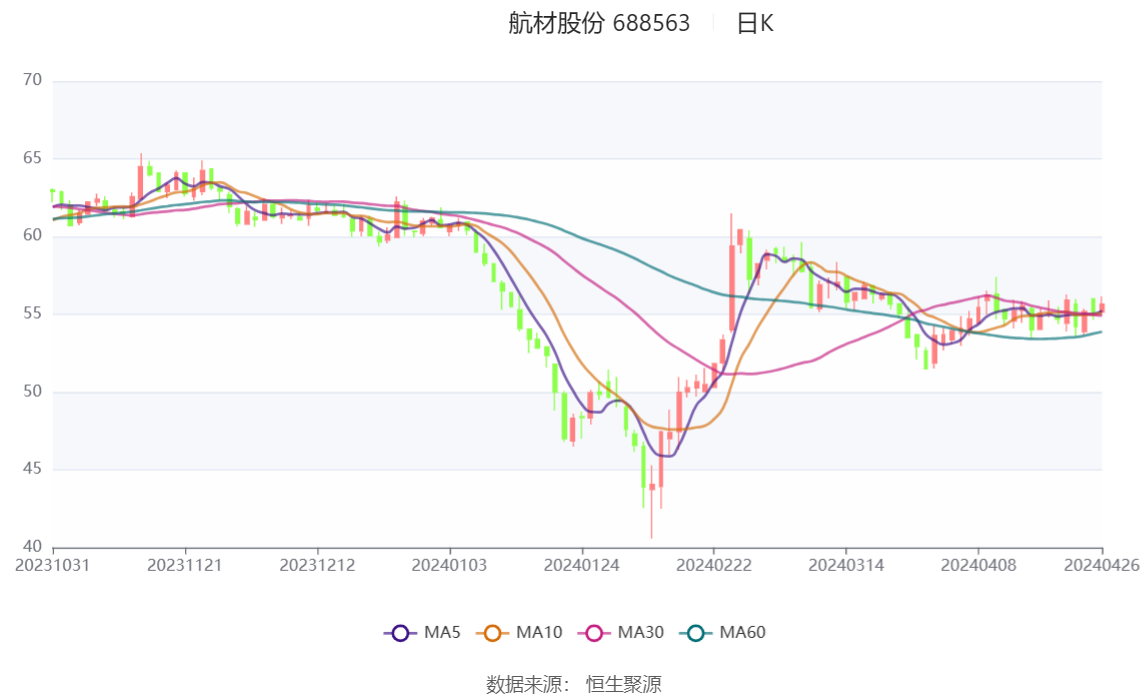This screenshot has height=699, width=1148.
Task: Click the 20240314 date axis label
Action: coord(846,566)
